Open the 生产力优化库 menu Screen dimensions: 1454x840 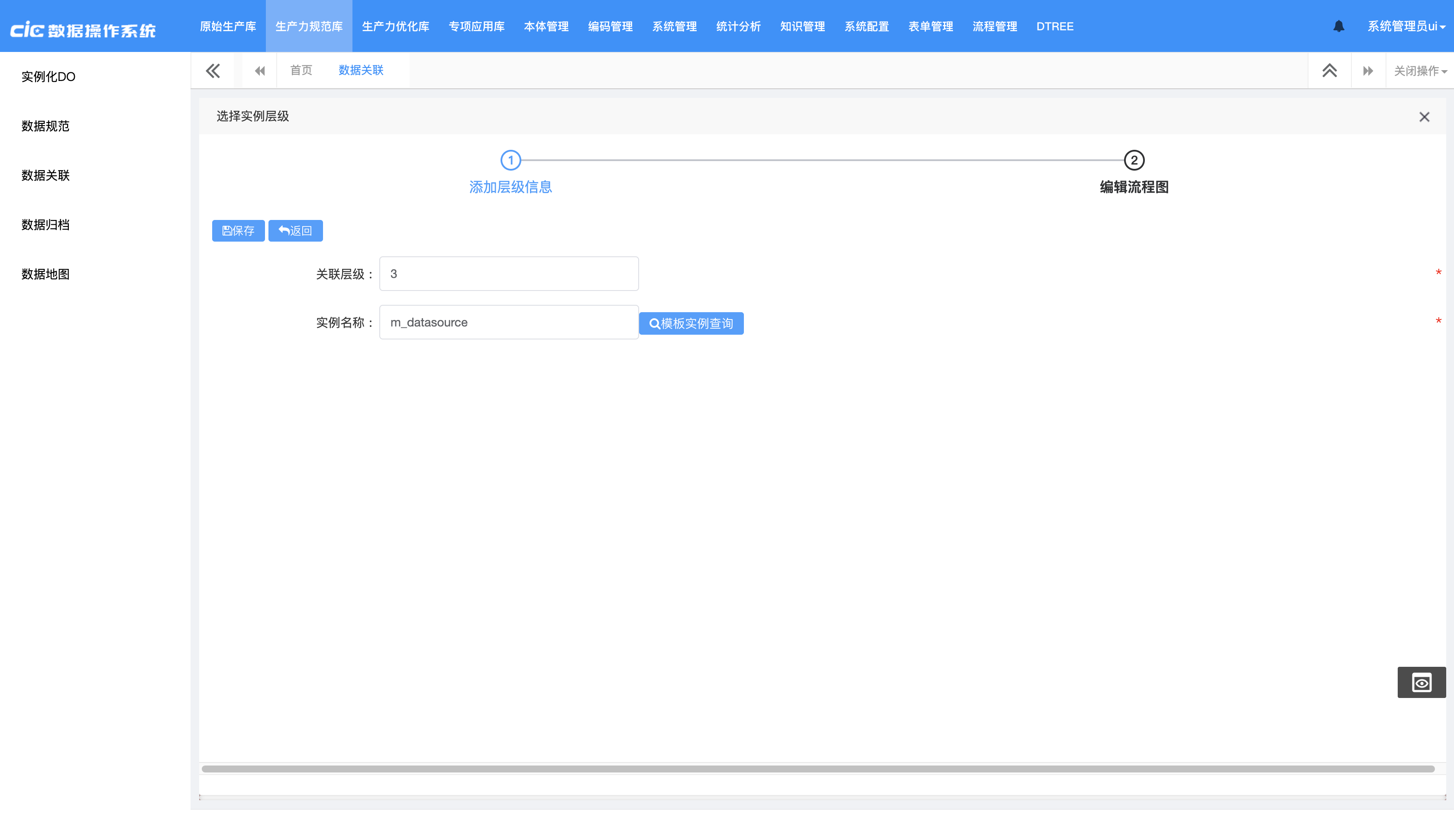396,26
